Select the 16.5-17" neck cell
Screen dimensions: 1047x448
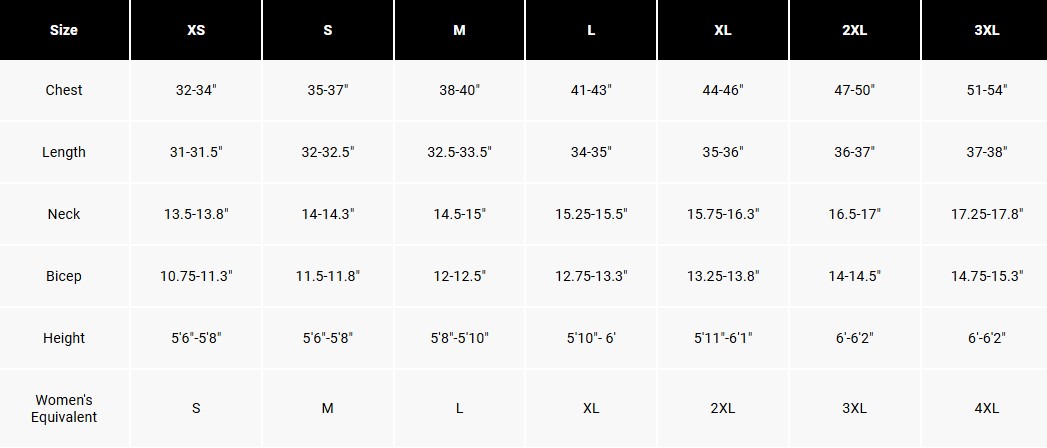tap(855, 214)
